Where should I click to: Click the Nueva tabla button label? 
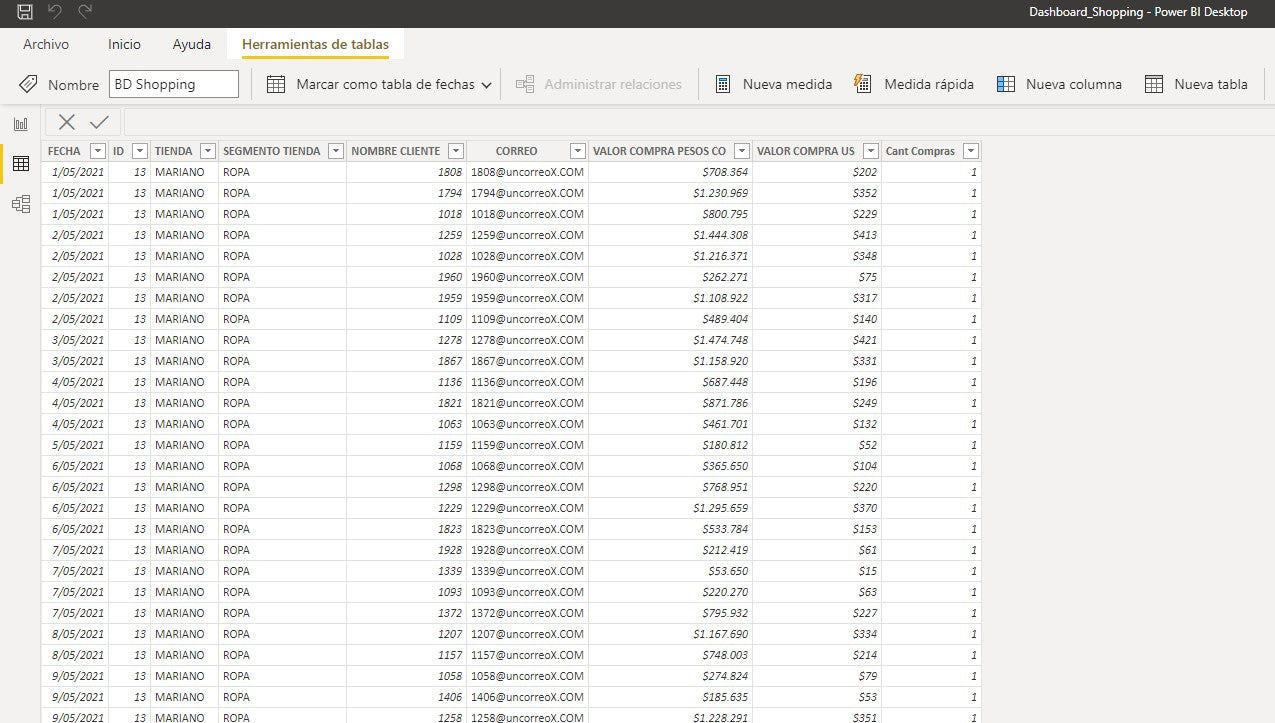coord(1211,84)
